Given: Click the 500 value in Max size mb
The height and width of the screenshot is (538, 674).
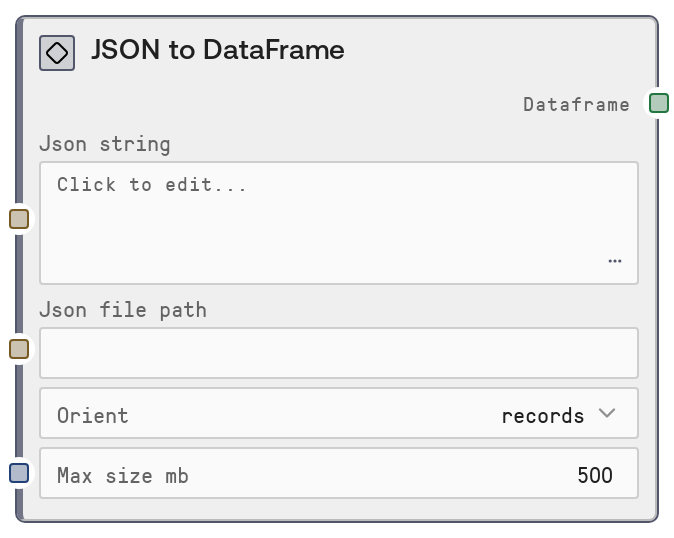Looking at the screenshot, I should 595,476.
